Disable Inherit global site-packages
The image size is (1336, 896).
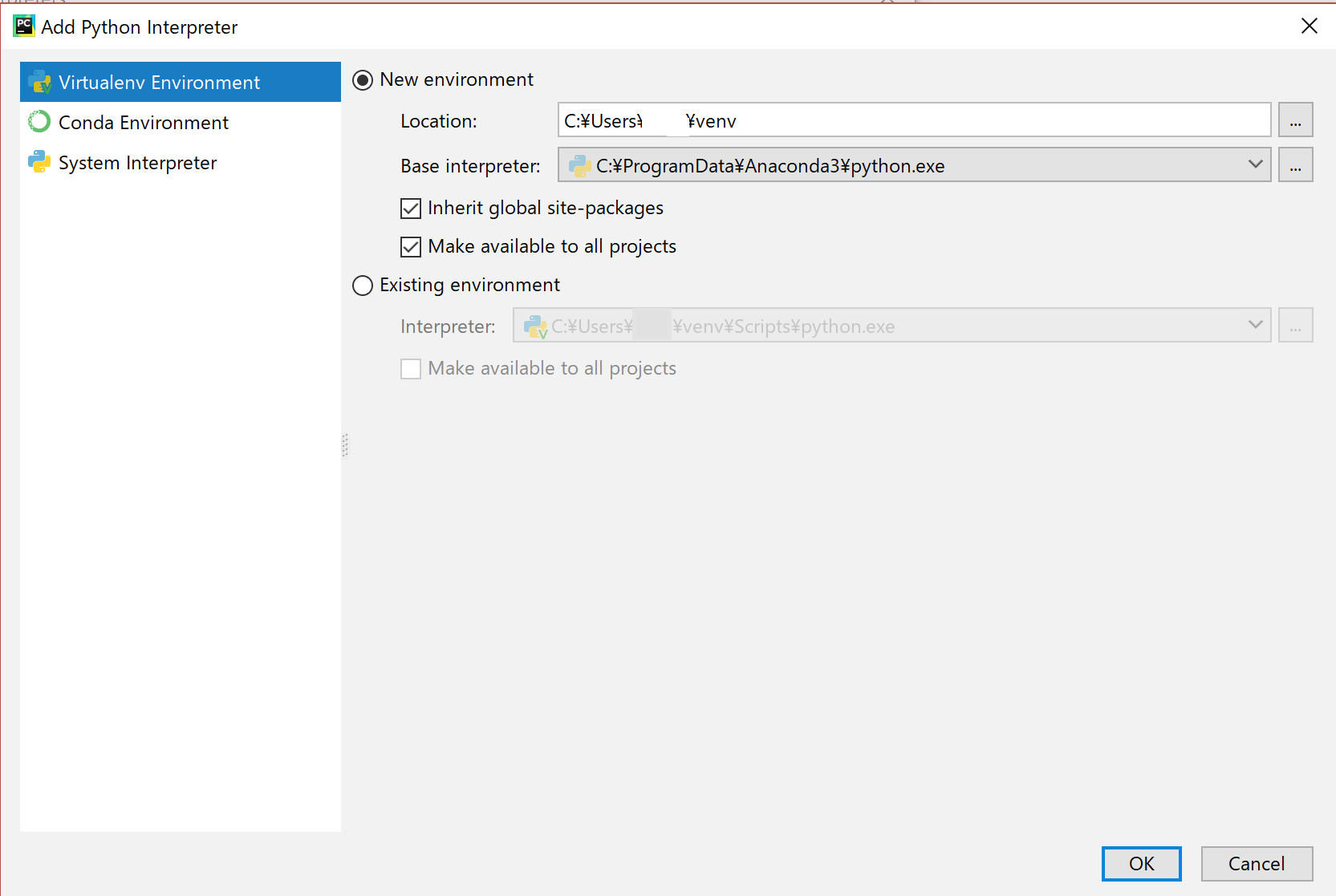click(410, 208)
